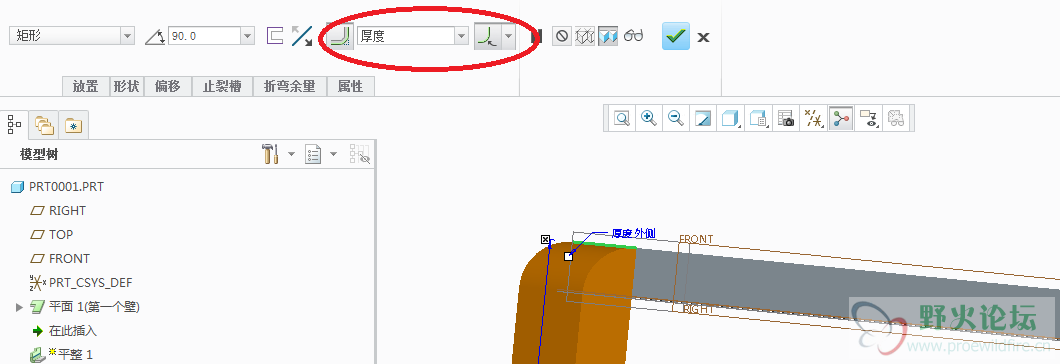Open the saved orientations icon
Viewport: 1060px width, 364px height.
click(758, 119)
